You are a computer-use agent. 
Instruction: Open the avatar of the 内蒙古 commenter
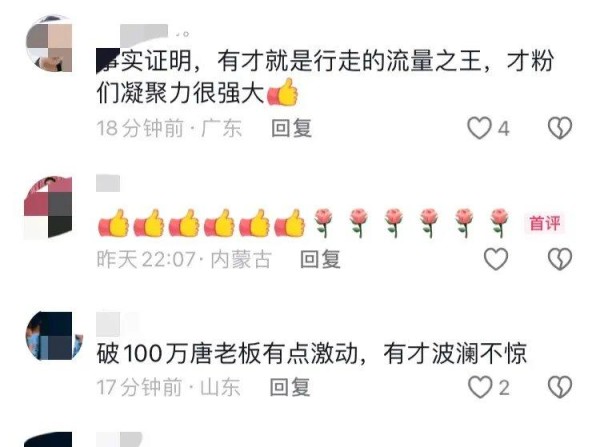(48, 207)
